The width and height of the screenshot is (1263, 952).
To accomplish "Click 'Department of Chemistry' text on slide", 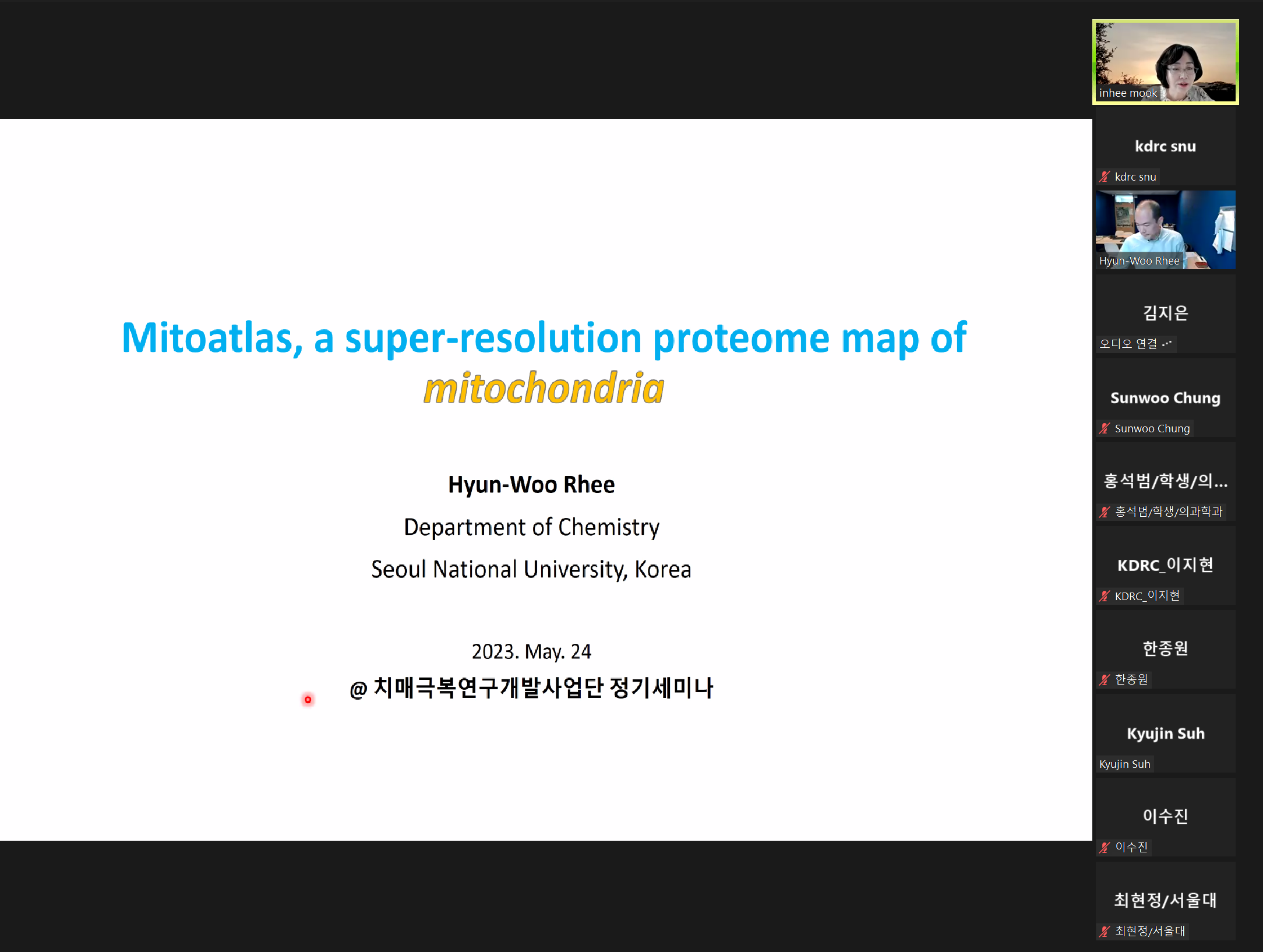I will tap(531, 527).
